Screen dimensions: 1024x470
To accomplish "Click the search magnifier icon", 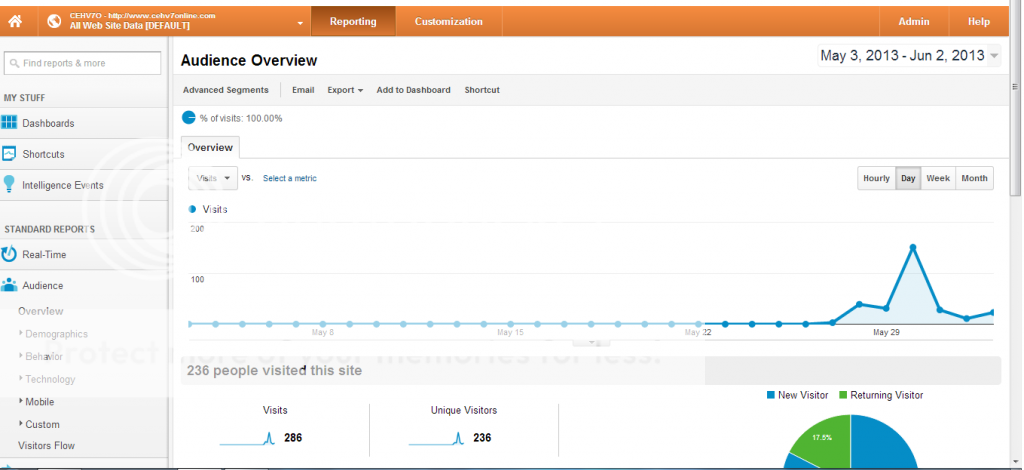I will 14,63.
